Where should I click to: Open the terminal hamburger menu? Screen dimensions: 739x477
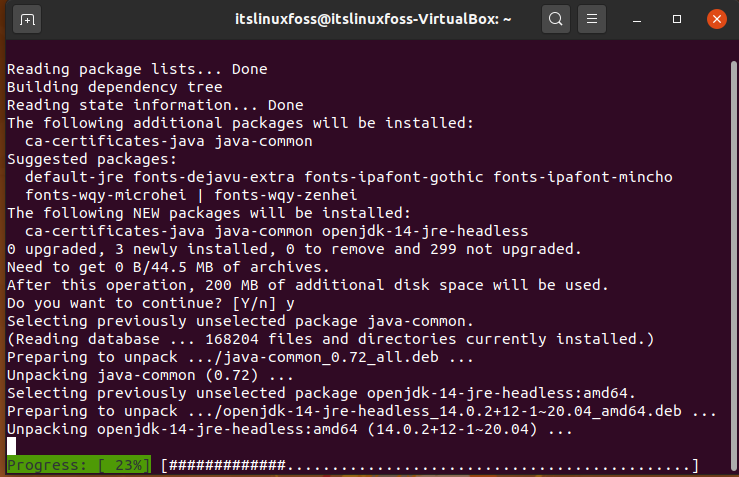[x=592, y=19]
